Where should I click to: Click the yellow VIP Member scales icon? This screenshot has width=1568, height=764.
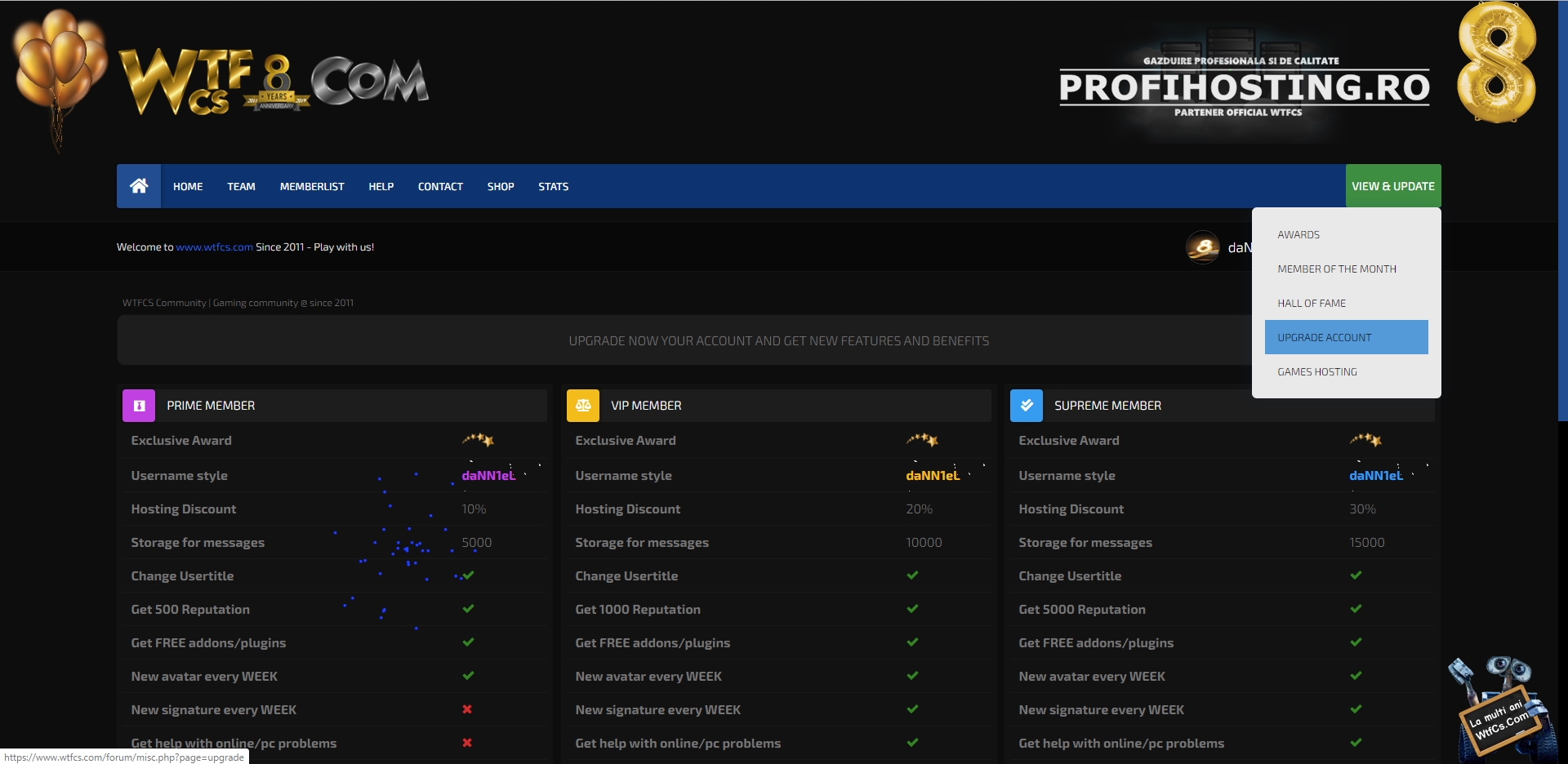click(583, 406)
